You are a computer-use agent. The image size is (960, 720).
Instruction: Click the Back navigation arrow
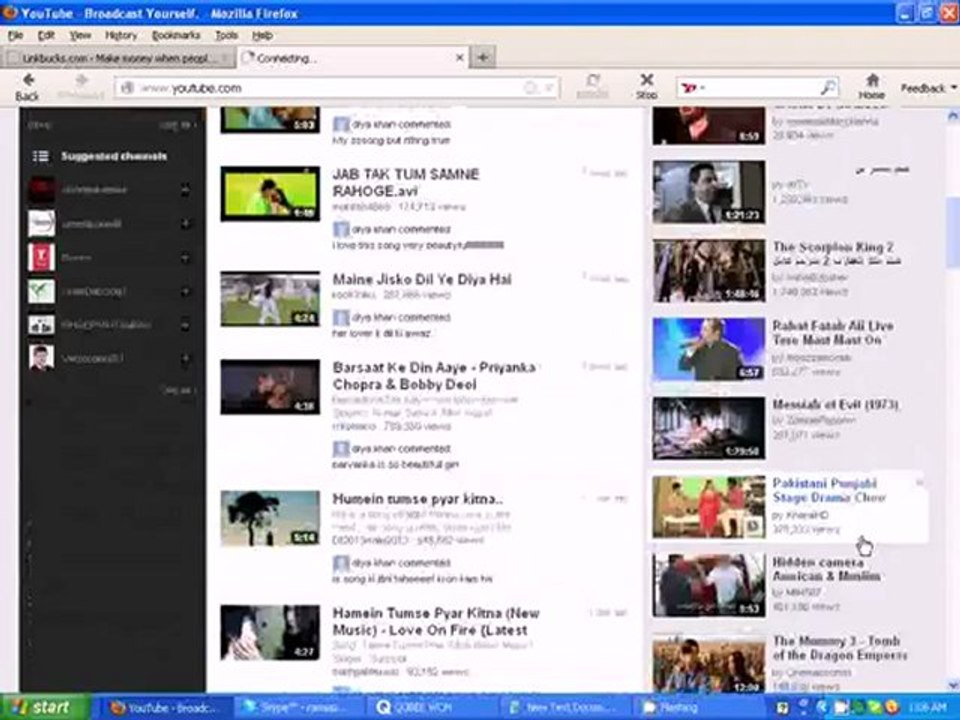click(28, 81)
